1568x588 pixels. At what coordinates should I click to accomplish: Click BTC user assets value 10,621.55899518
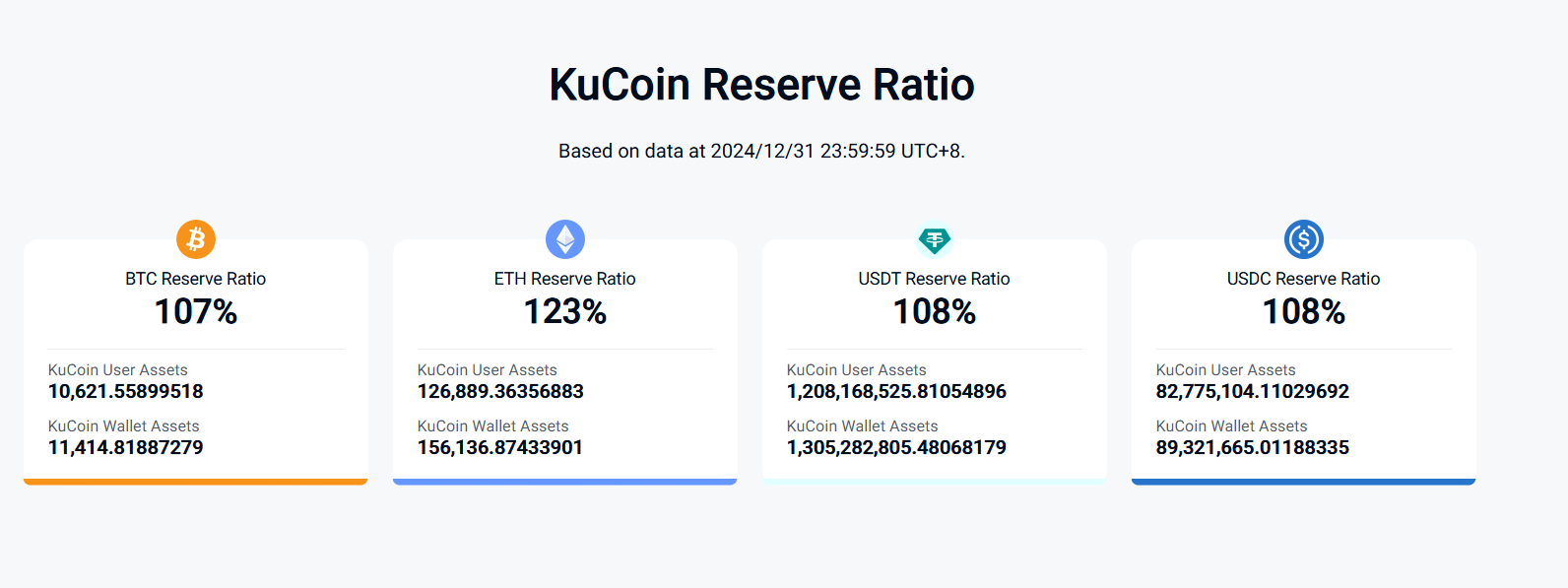click(126, 391)
